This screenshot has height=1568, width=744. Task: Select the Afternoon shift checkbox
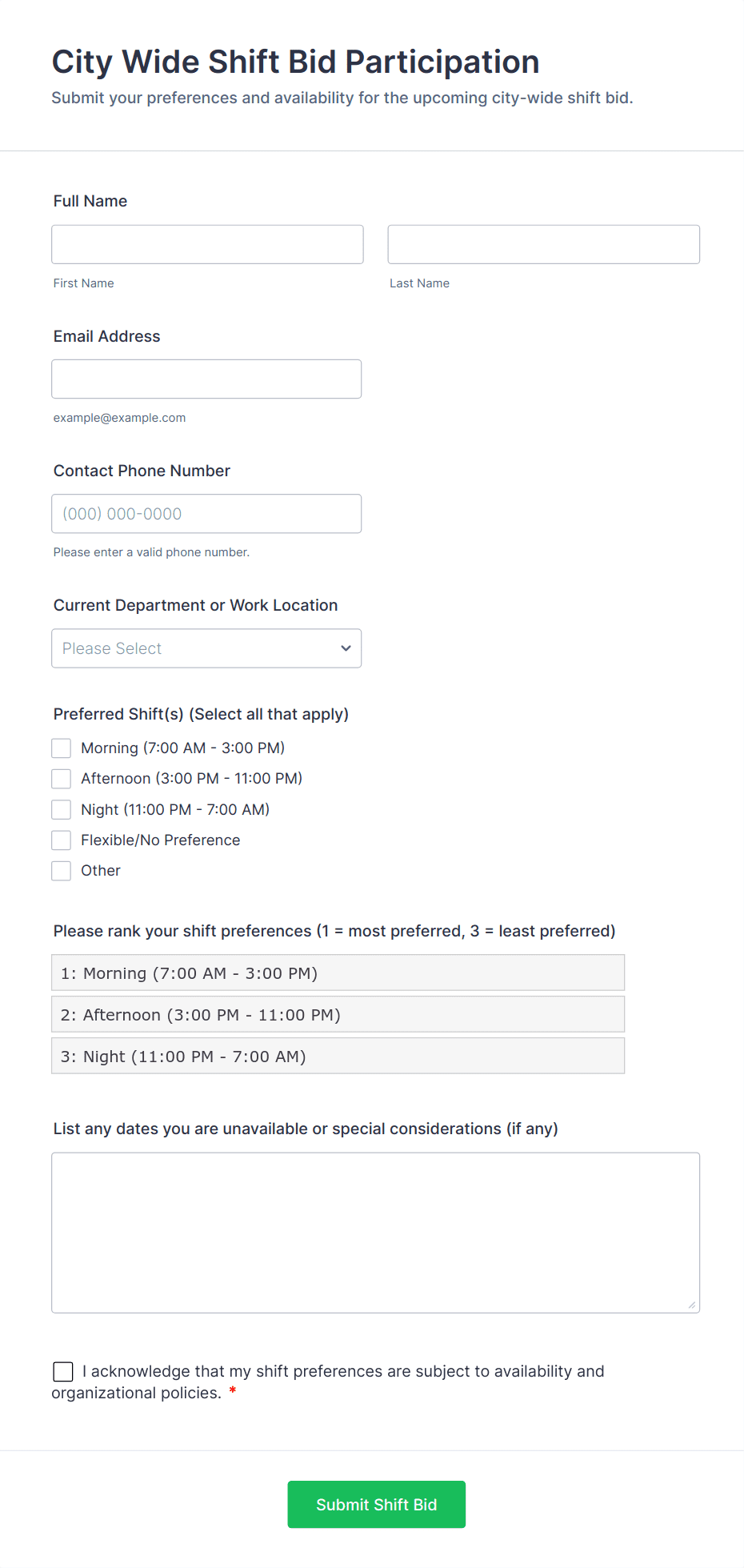(x=62, y=778)
